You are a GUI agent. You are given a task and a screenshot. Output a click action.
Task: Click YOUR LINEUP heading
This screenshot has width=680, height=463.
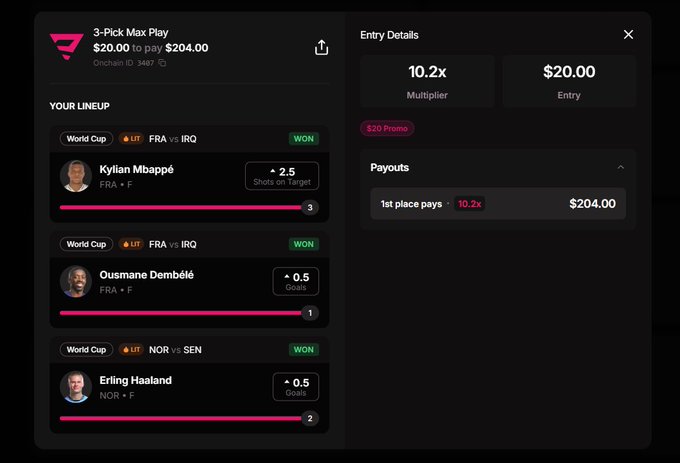click(x=79, y=106)
